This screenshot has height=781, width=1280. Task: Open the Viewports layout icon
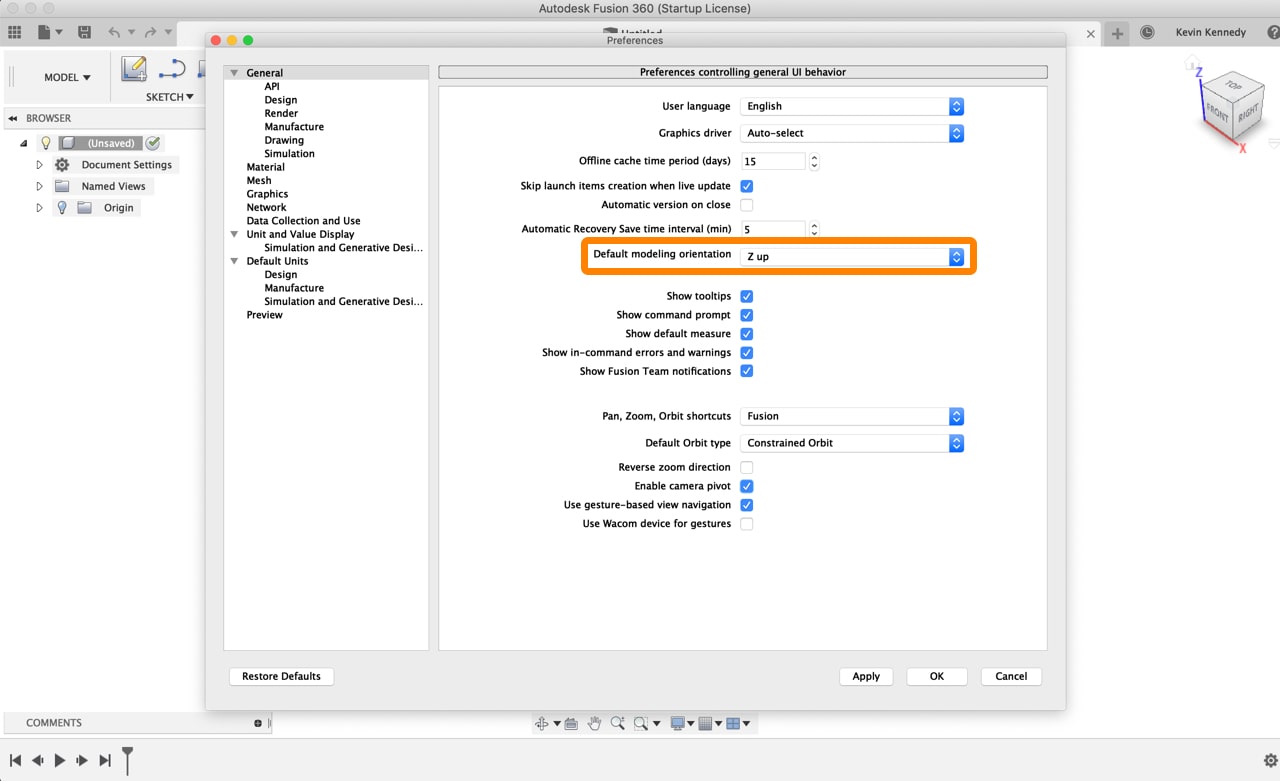pyautogui.click(x=733, y=723)
